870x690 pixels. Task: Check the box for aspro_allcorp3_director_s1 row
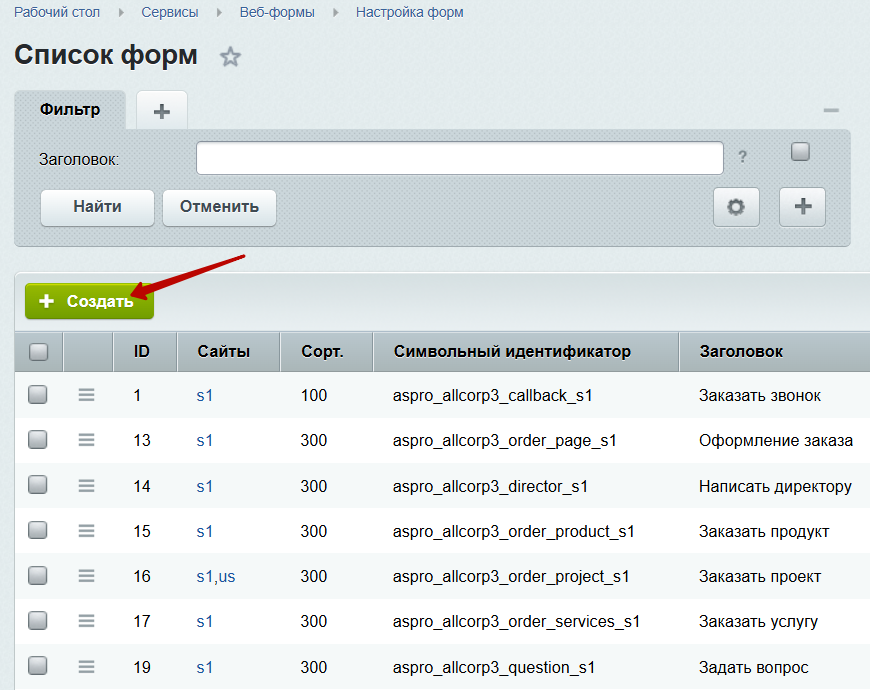38,485
